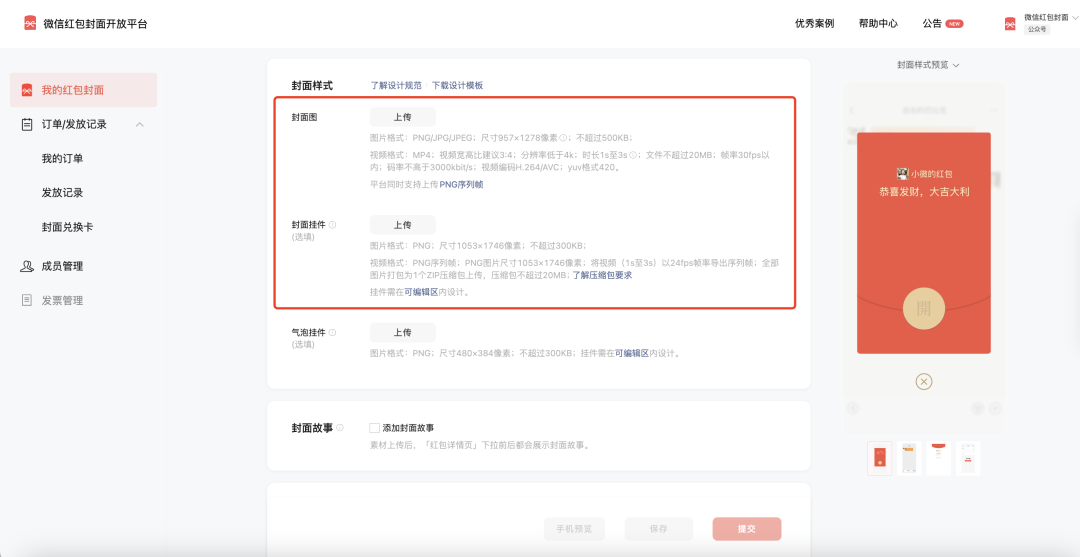Click the red envelope platform logo
This screenshot has height=557, width=1080.
[30, 23]
